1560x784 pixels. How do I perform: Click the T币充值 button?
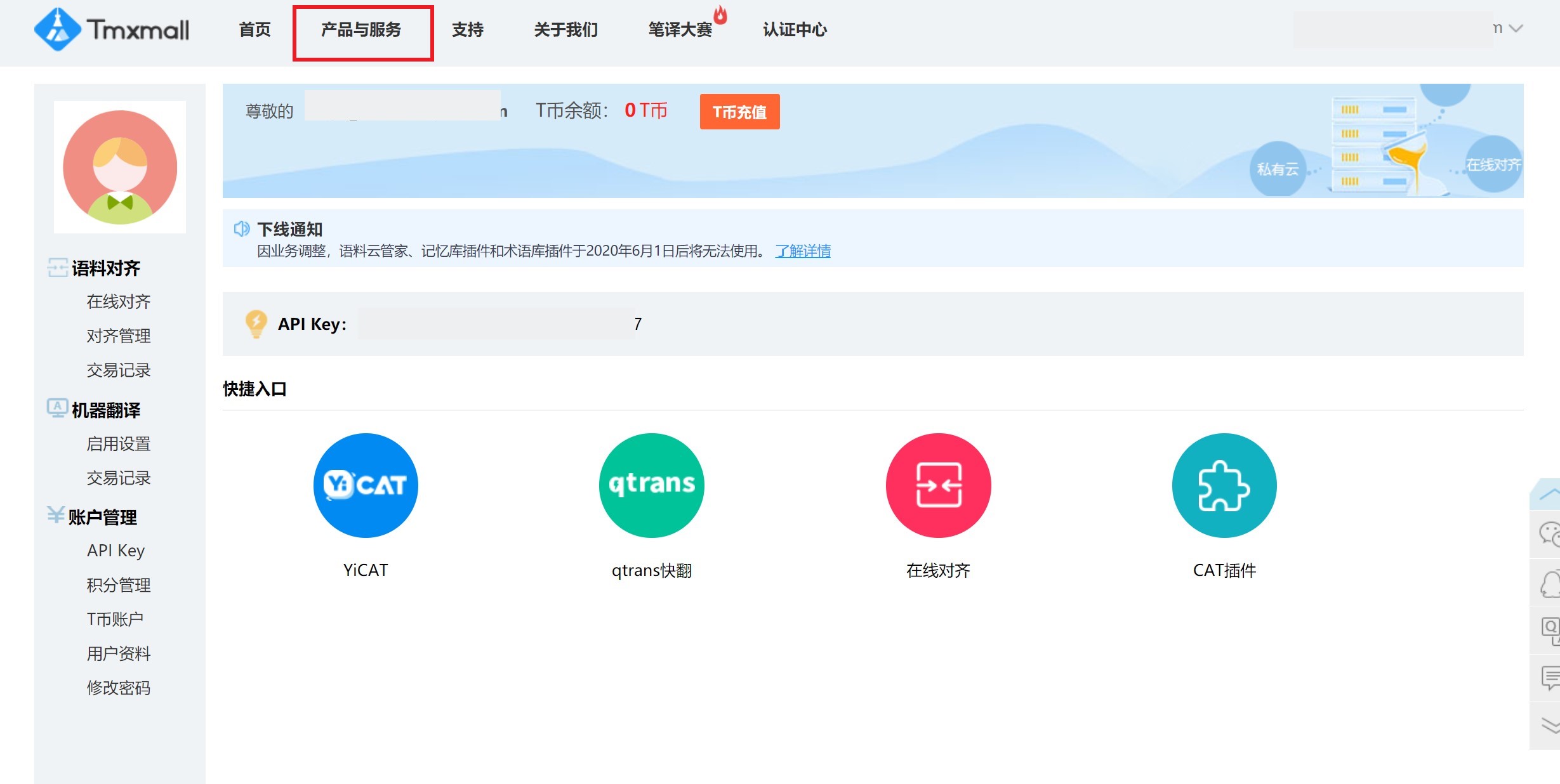pyautogui.click(x=739, y=112)
